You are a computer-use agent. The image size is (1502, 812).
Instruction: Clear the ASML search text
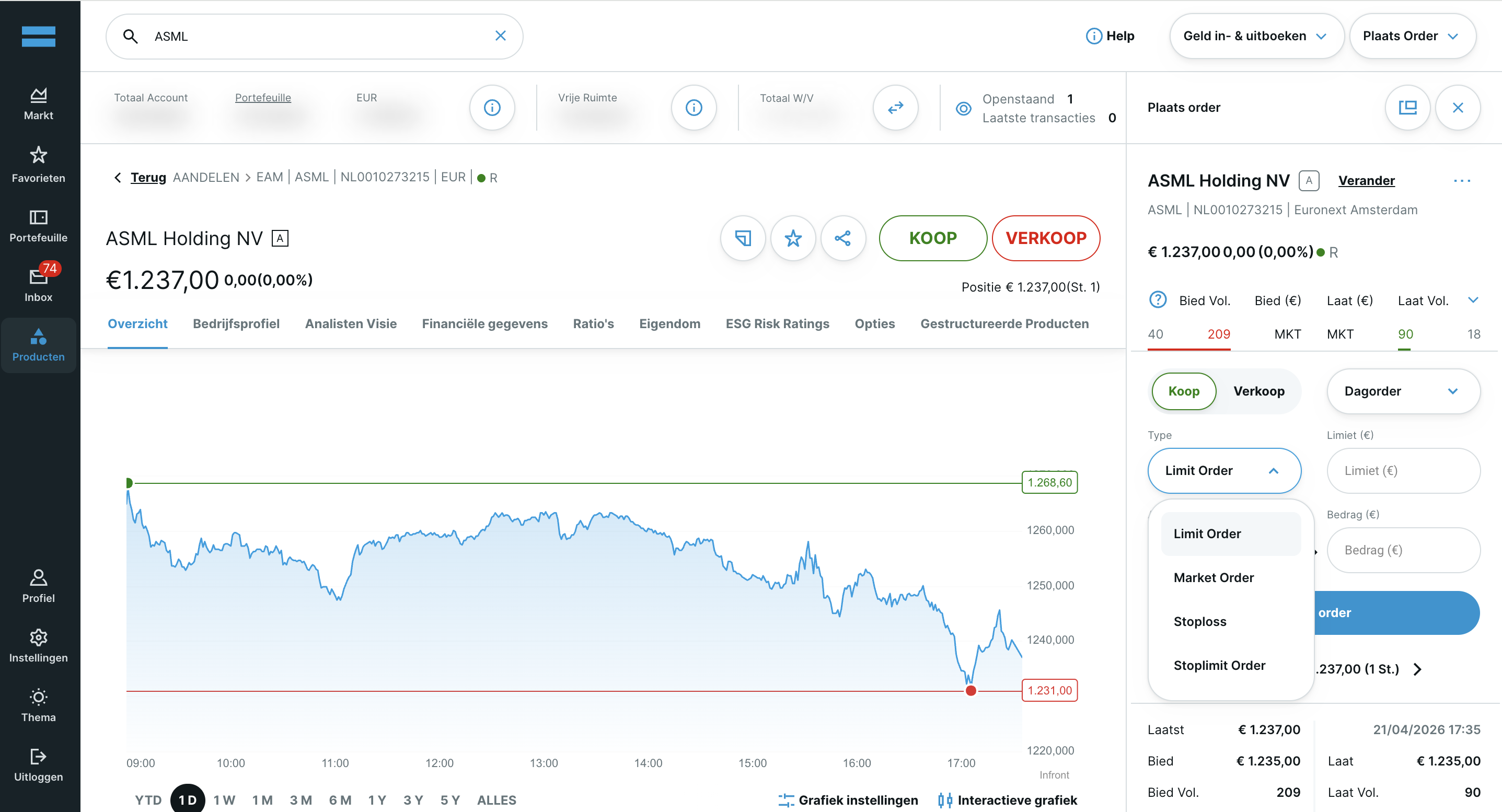(500, 36)
